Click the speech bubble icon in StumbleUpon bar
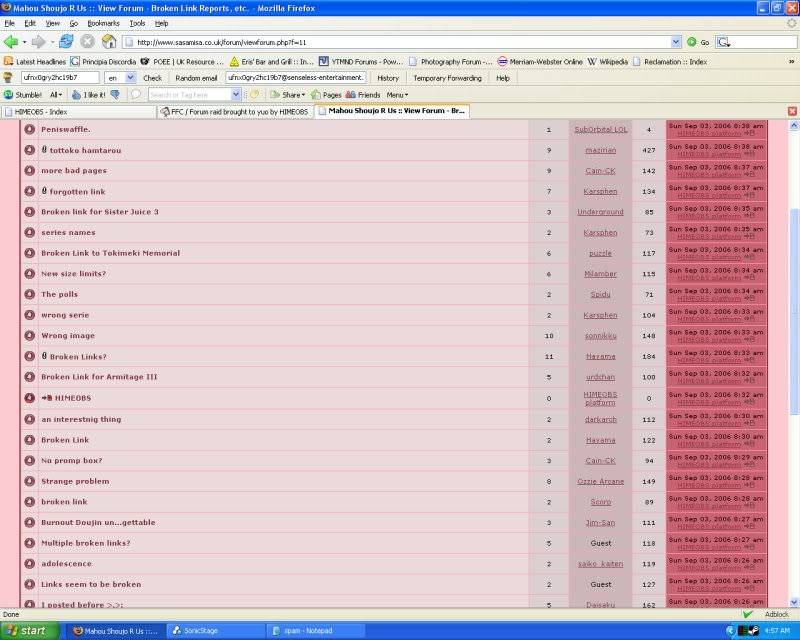This screenshot has width=800, height=640. pyautogui.click(x=135, y=94)
